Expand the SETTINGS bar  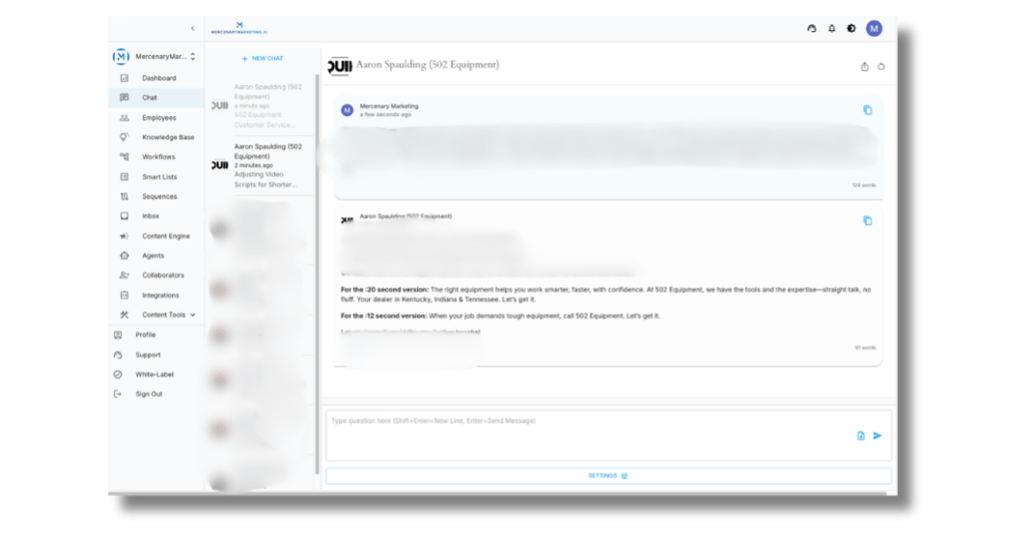(608, 476)
